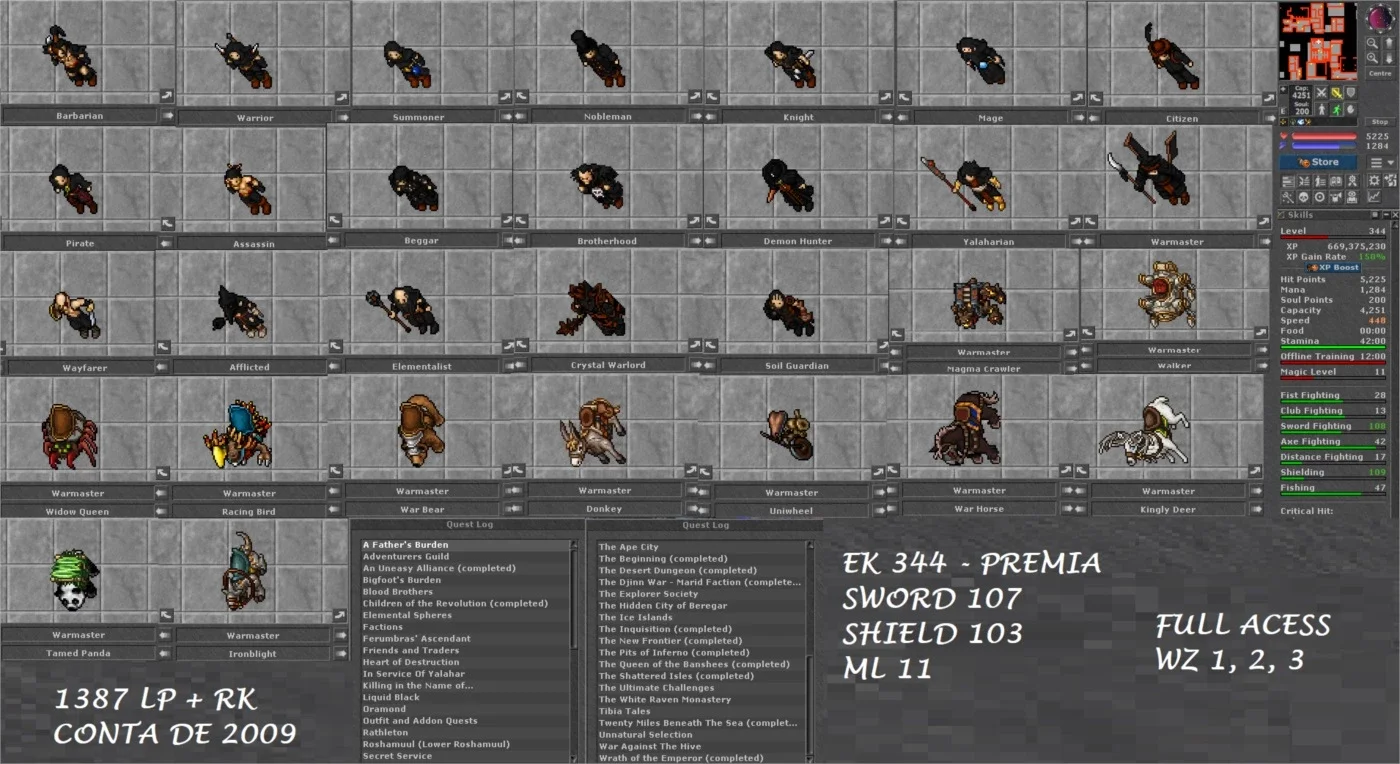
Task: Open the ribbon badge icon in the button row
Action: pyautogui.click(x=1352, y=181)
